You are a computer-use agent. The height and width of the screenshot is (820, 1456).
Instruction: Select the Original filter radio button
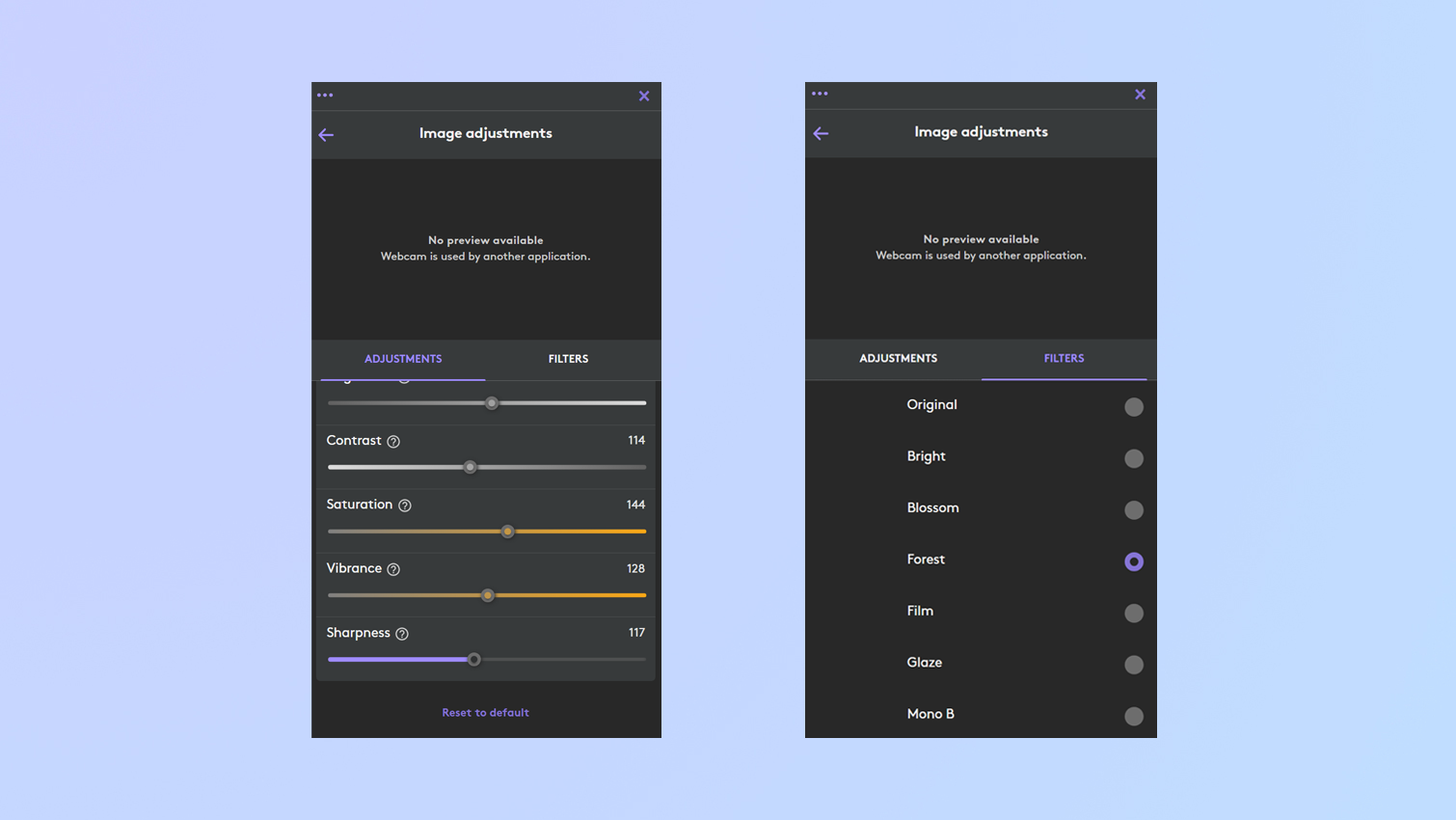point(1134,407)
